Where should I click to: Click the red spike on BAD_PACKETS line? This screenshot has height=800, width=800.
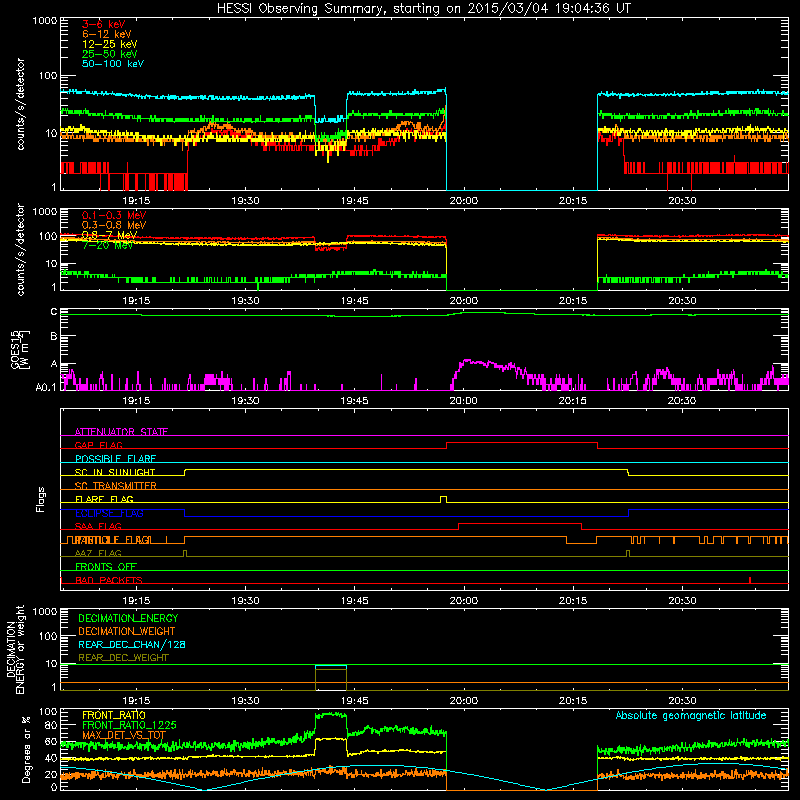[x=749, y=580]
